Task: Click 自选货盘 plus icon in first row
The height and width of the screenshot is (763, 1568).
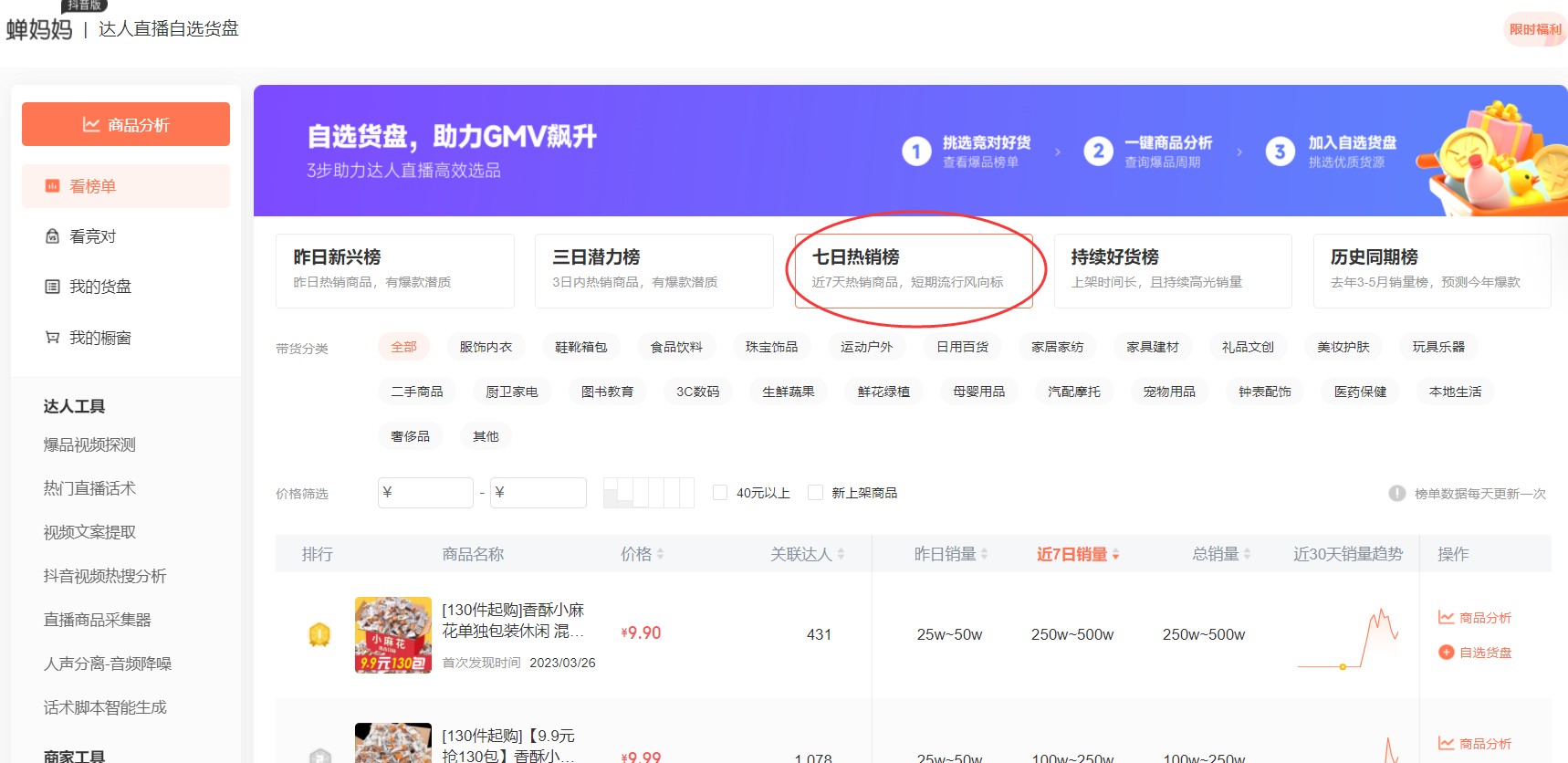Action: tap(1446, 653)
